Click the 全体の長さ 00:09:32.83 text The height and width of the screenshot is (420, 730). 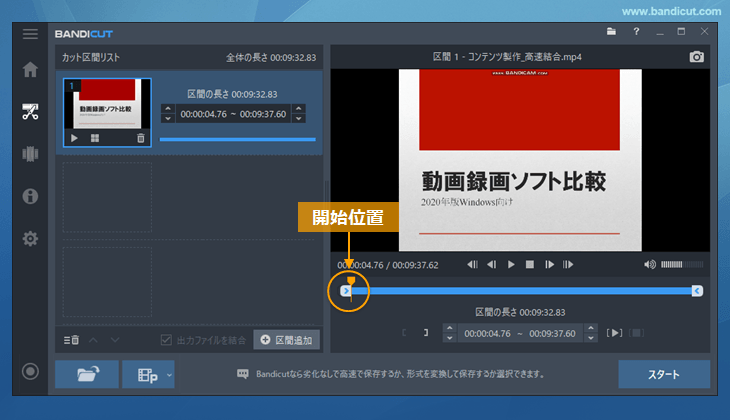[271, 58]
